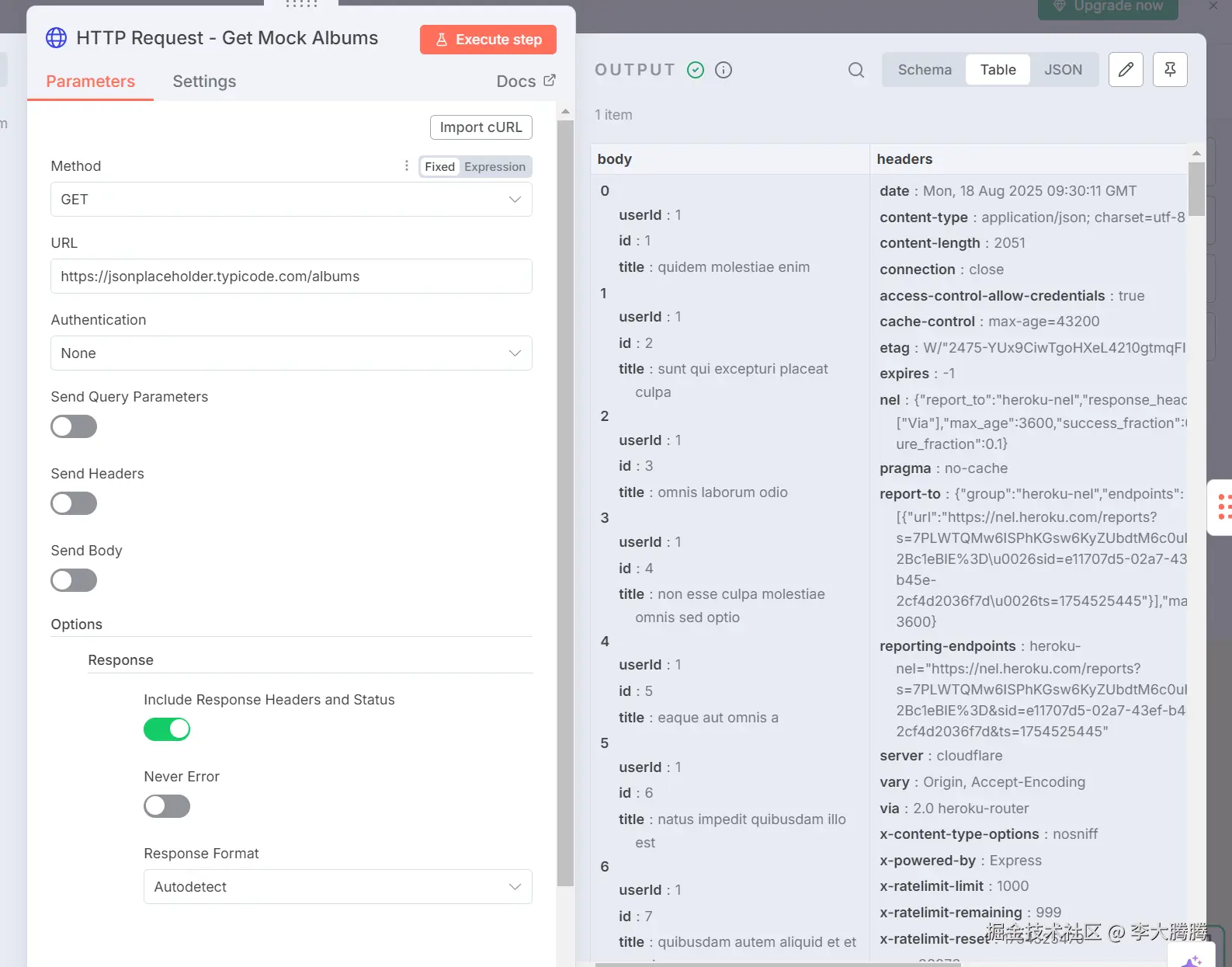
Task: Click via 2.0 heroku-router row
Action: click(954, 809)
